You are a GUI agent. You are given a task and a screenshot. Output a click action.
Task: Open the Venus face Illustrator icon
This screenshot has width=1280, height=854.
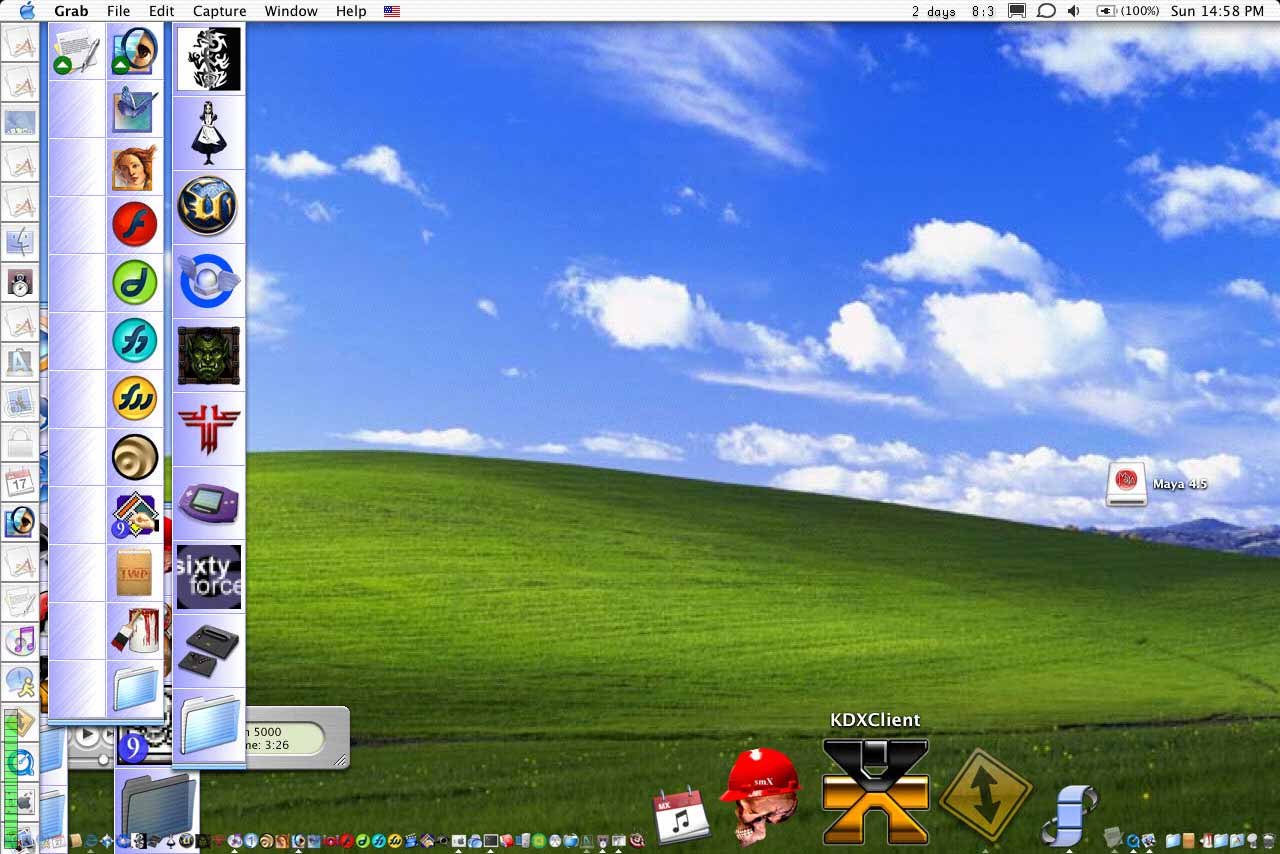(134, 167)
